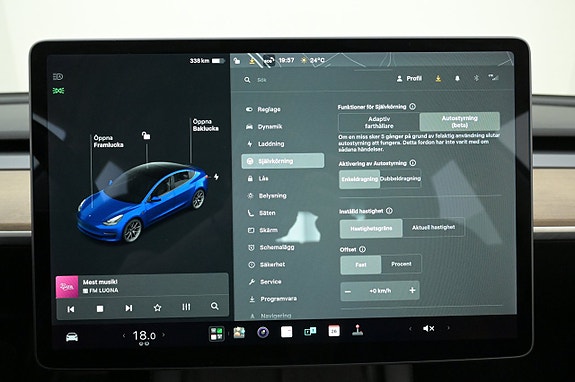Open the arcade joystick app
This screenshot has width=575, height=382.
pos(358,330)
